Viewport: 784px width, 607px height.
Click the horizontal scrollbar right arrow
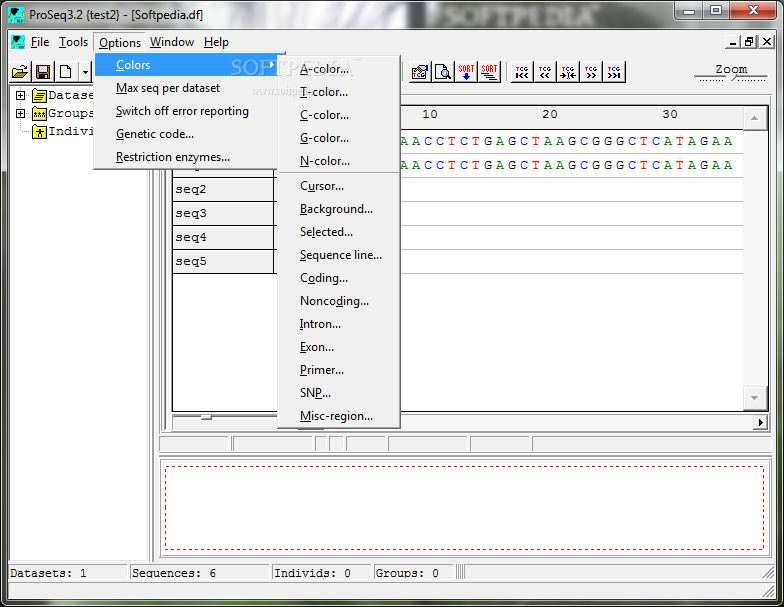click(760, 422)
